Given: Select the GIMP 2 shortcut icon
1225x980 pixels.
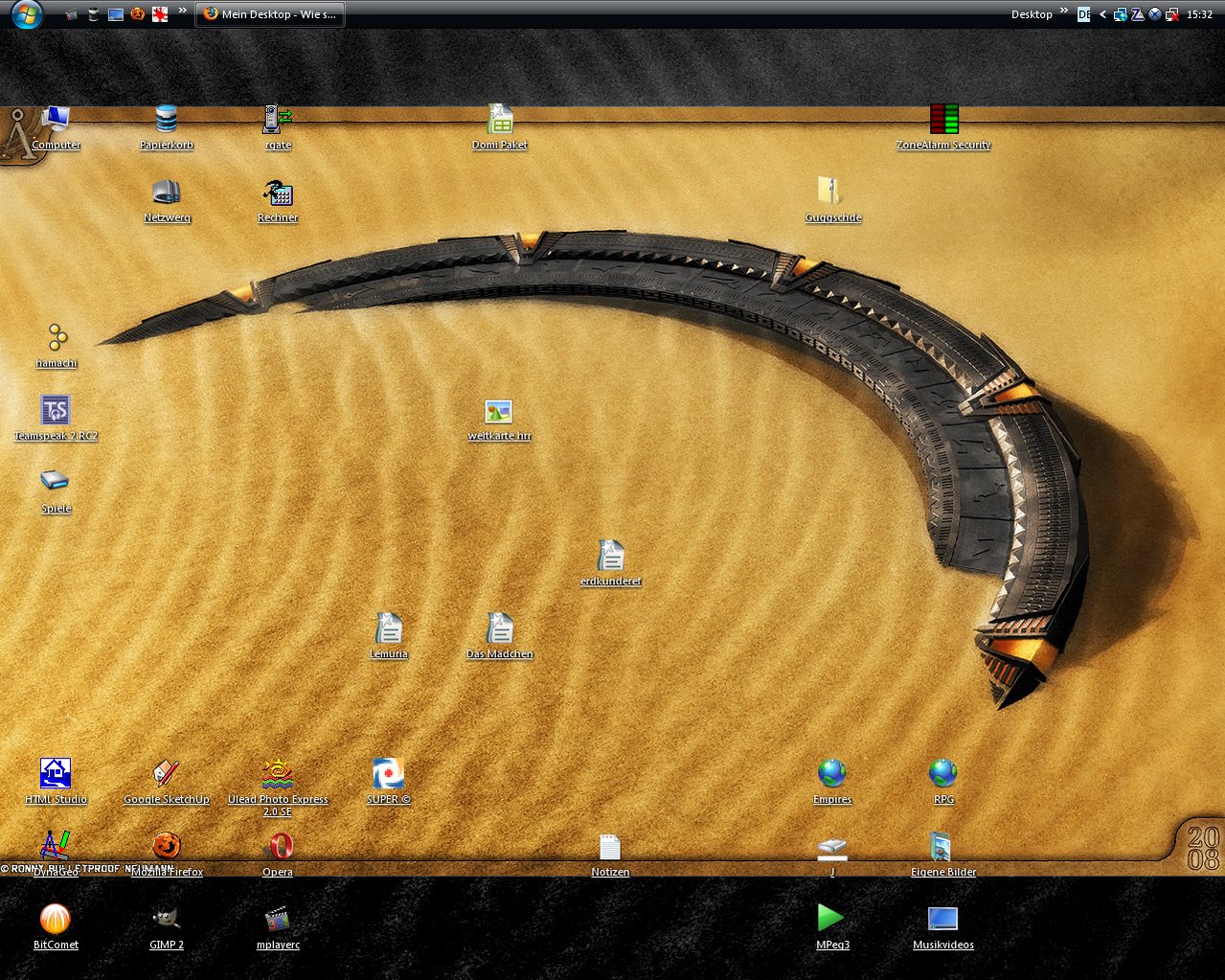Looking at the screenshot, I should click(167, 921).
